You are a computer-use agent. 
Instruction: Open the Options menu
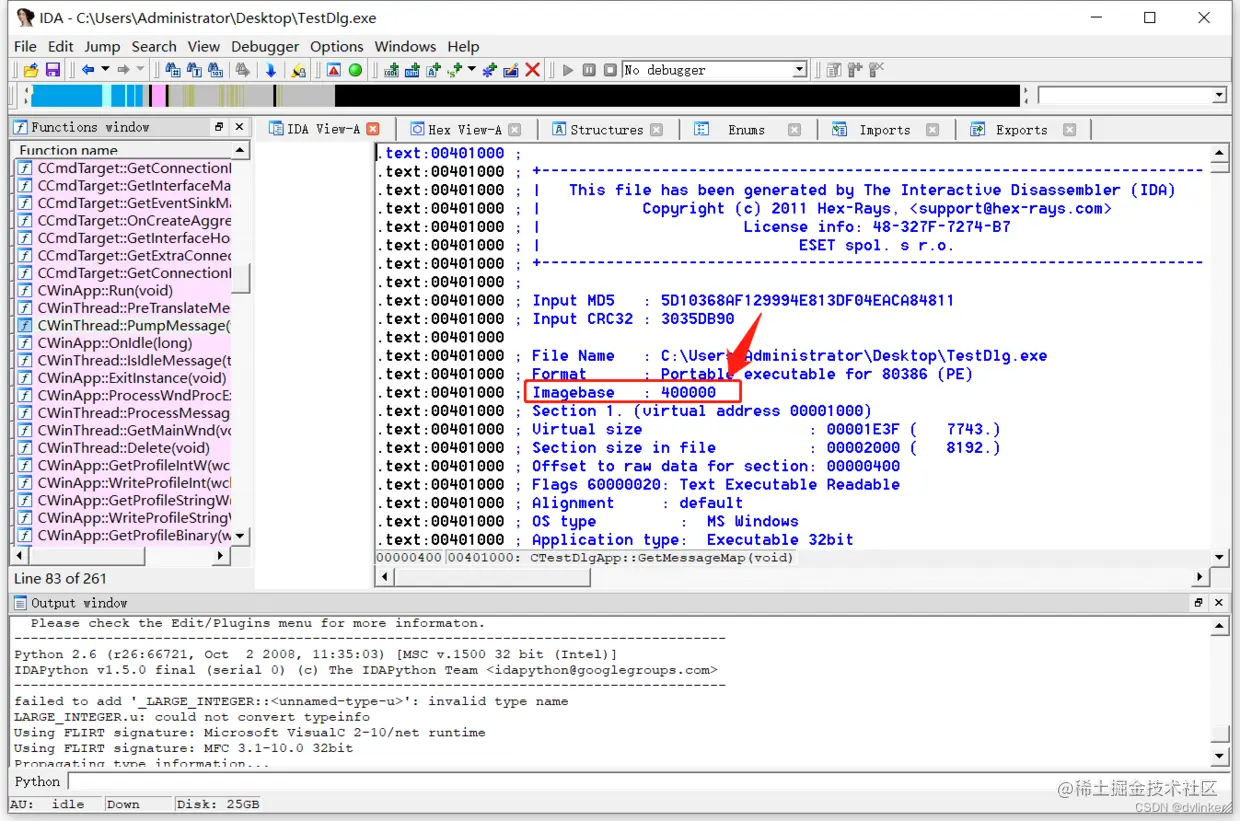point(337,46)
